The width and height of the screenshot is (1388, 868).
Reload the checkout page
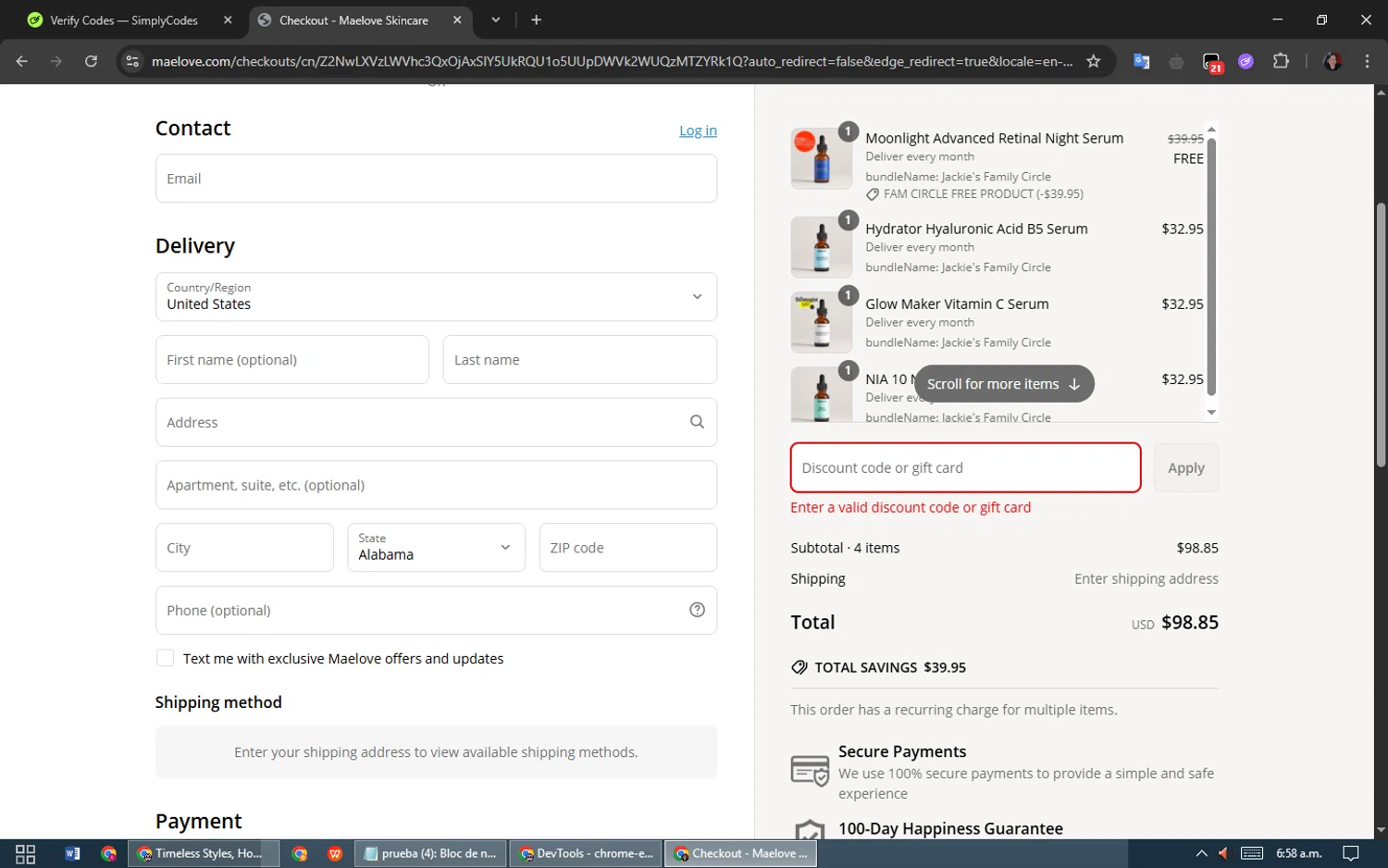91,61
